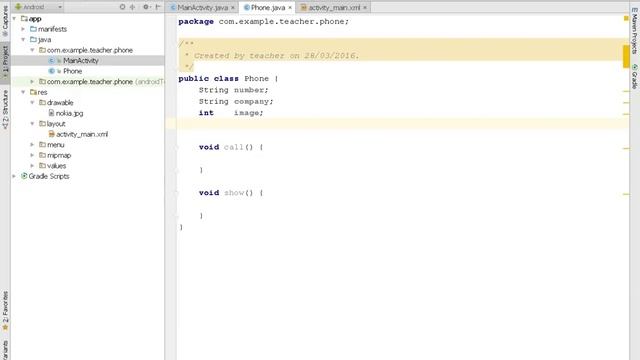The image size is (640, 360).
Task: Collapse the drawable folder
Action: [32, 103]
